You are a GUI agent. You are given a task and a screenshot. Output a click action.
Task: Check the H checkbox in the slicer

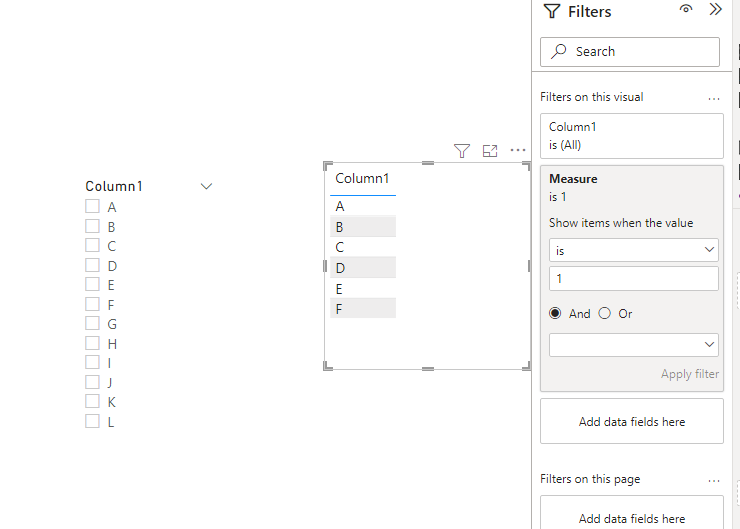pyautogui.click(x=92, y=343)
